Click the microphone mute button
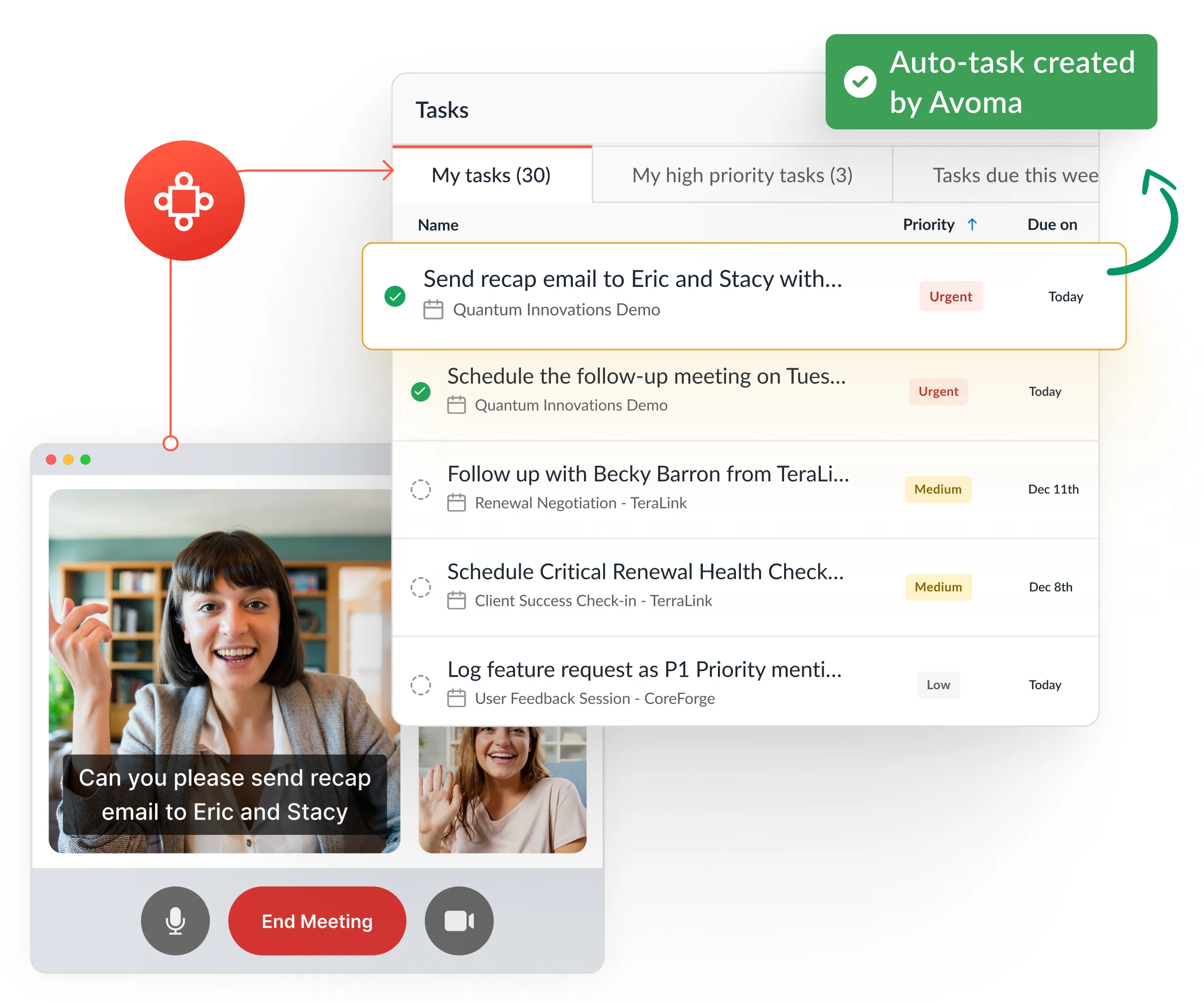This screenshot has width=1204, height=1003. click(x=176, y=920)
